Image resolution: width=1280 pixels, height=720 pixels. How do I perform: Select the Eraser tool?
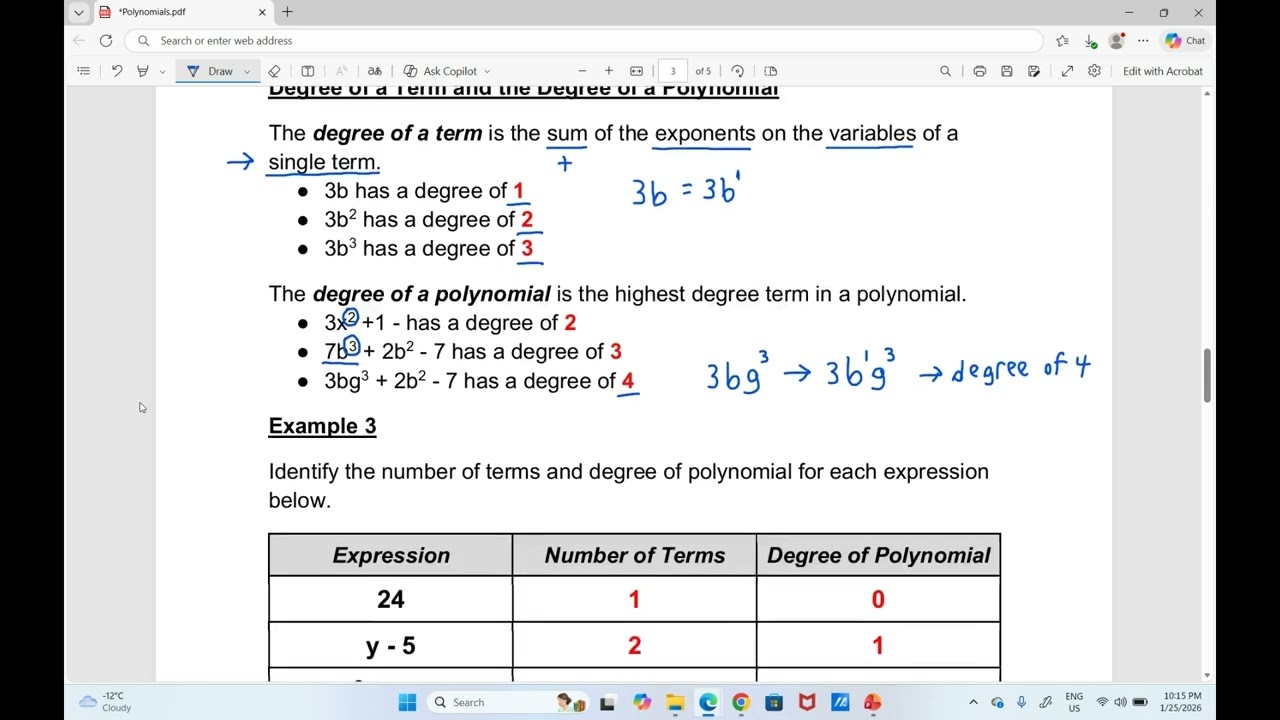tap(274, 71)
